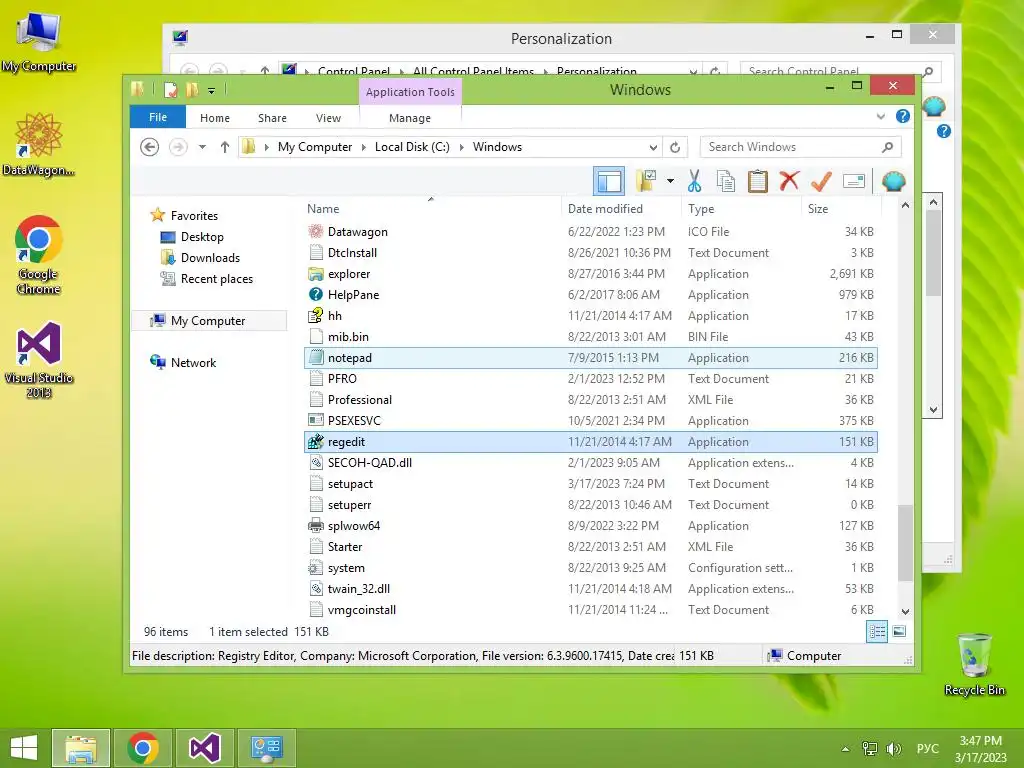Switch to the Share ribbon tab
The image size is (1024, 768).
(x=272, y=118)
